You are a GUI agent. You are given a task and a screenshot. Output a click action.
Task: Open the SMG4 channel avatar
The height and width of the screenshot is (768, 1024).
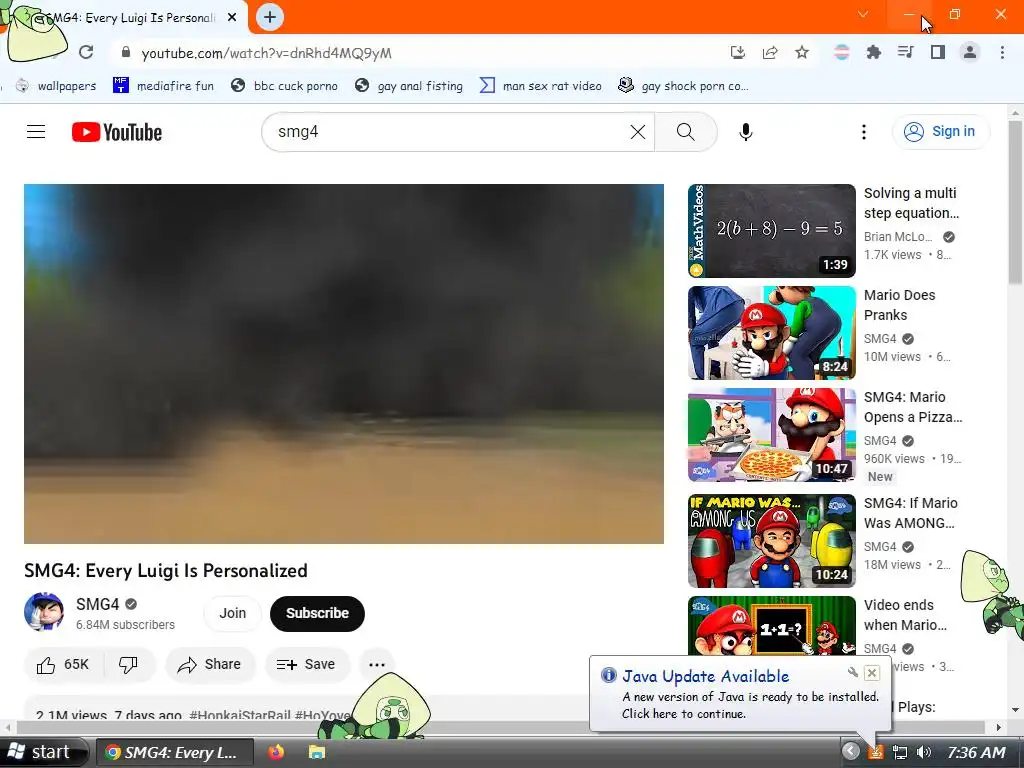pyautogui.click(x=44, y=613)
